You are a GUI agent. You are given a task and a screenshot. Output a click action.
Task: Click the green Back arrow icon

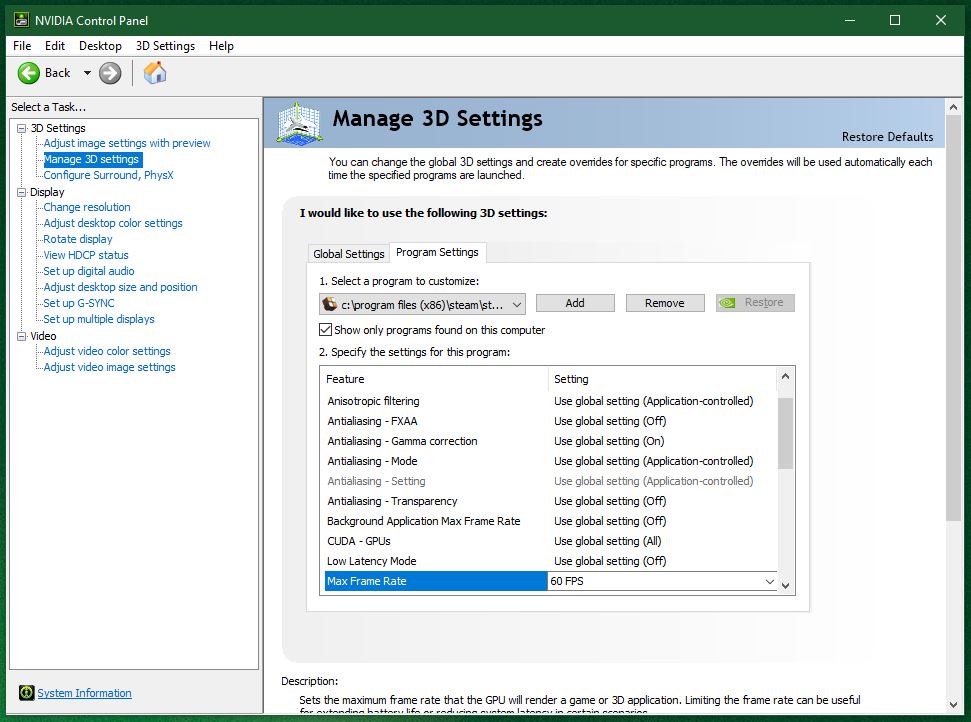tap(29, 73)
